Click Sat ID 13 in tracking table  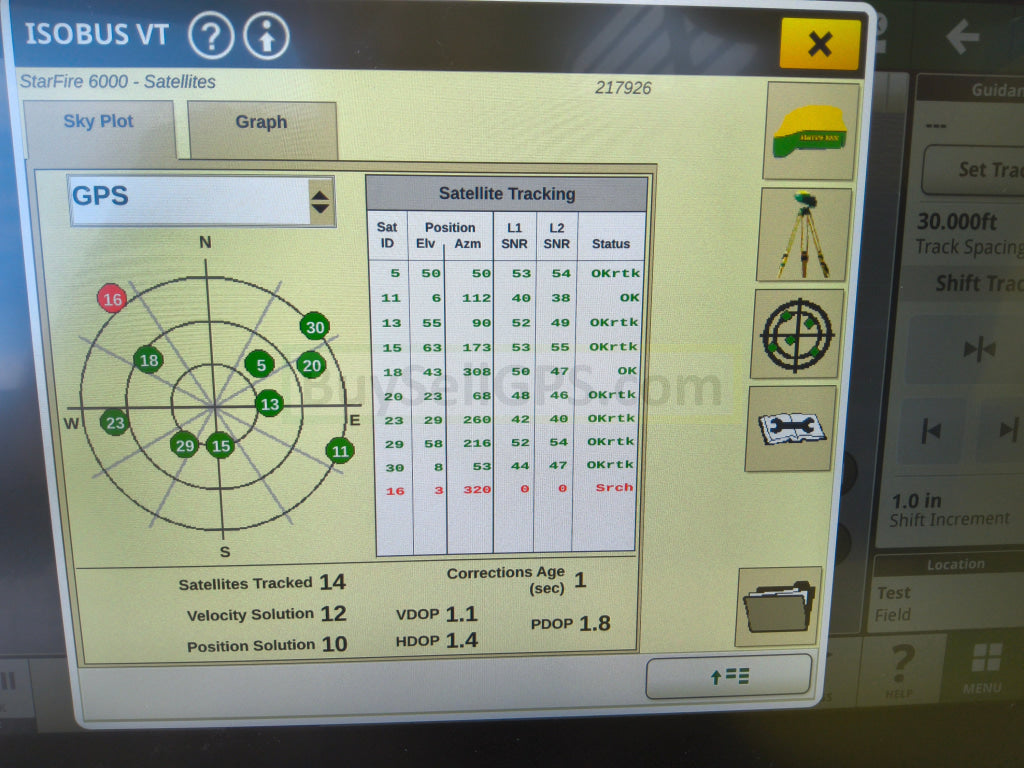tap(391, 323)
